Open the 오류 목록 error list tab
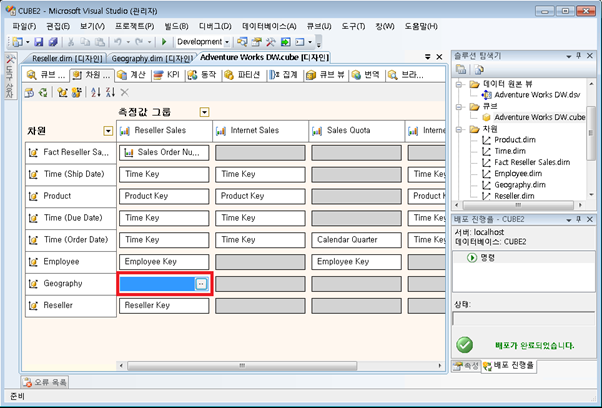The image size is (602, 408). coord(45,382)
